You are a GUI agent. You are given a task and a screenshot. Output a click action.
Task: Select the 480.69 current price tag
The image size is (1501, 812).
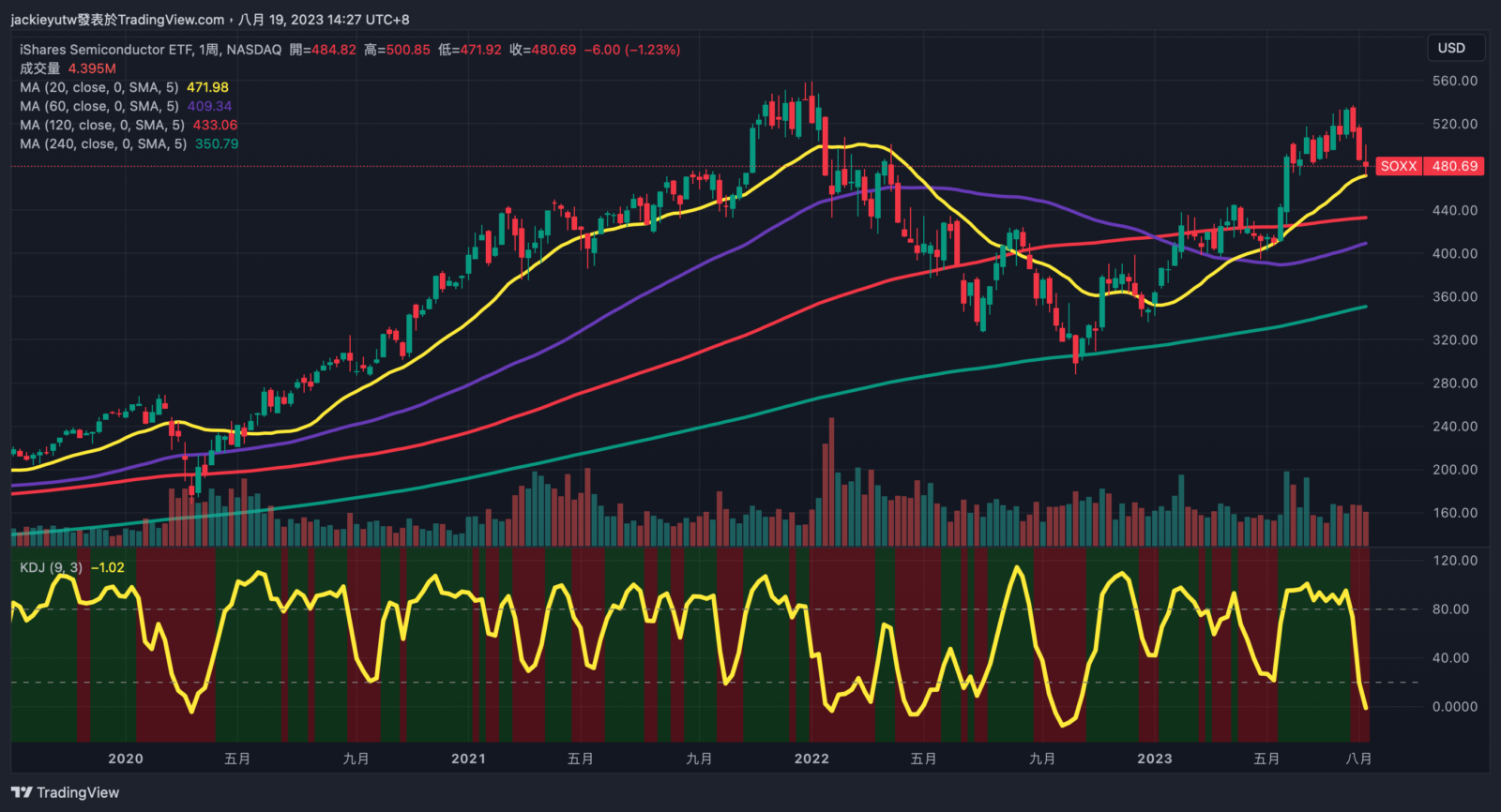point(1454,166)
